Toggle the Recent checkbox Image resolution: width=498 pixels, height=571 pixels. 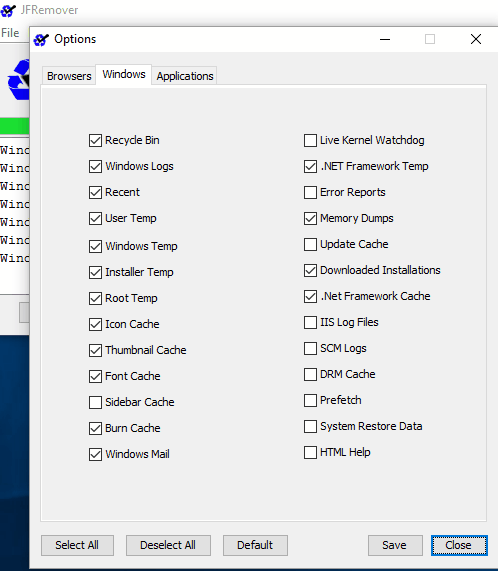coord(95,192)
